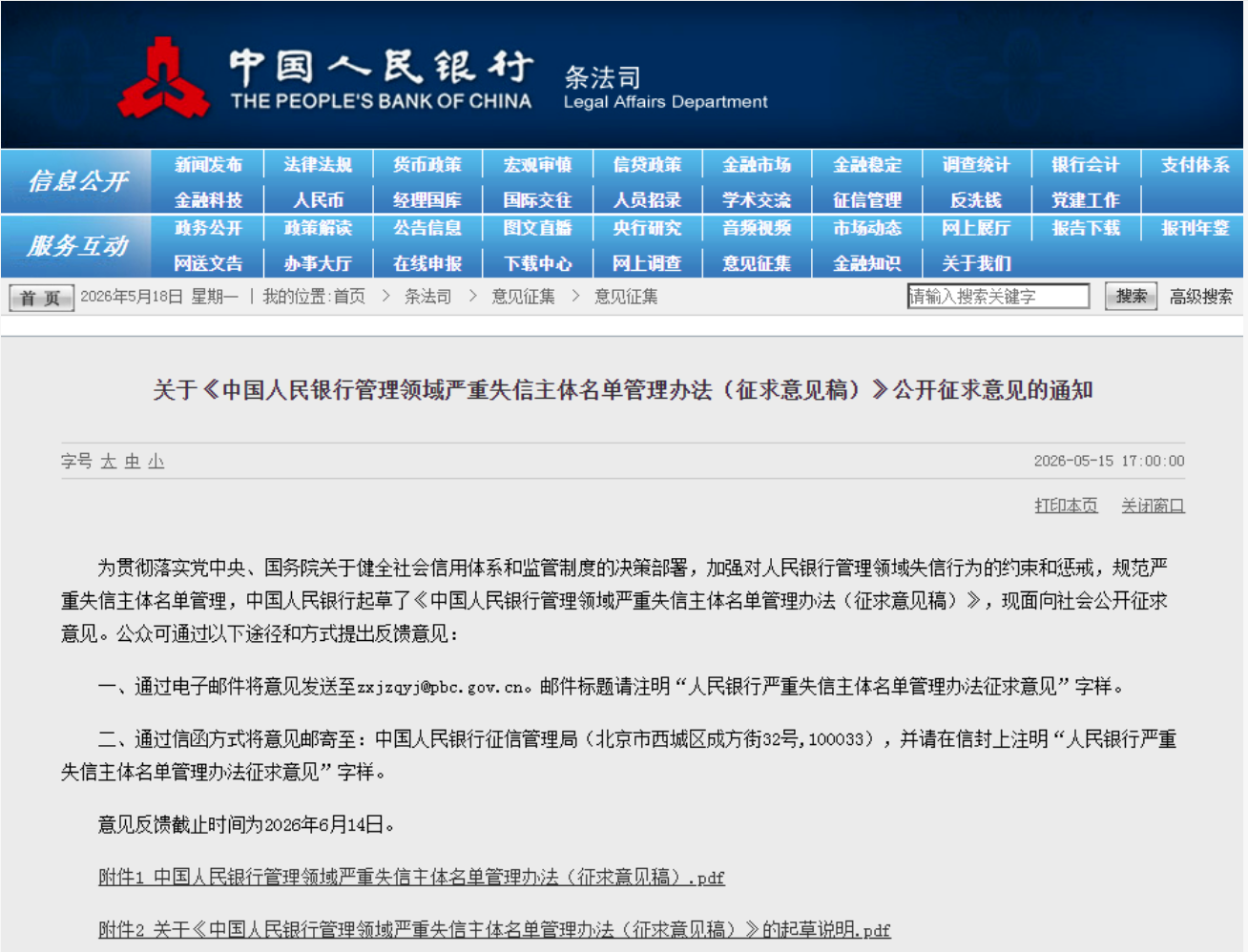Follow the 条法司 breadcrumb link
This screenshot has width=1248, height=952.
click(x=427, y=297)
